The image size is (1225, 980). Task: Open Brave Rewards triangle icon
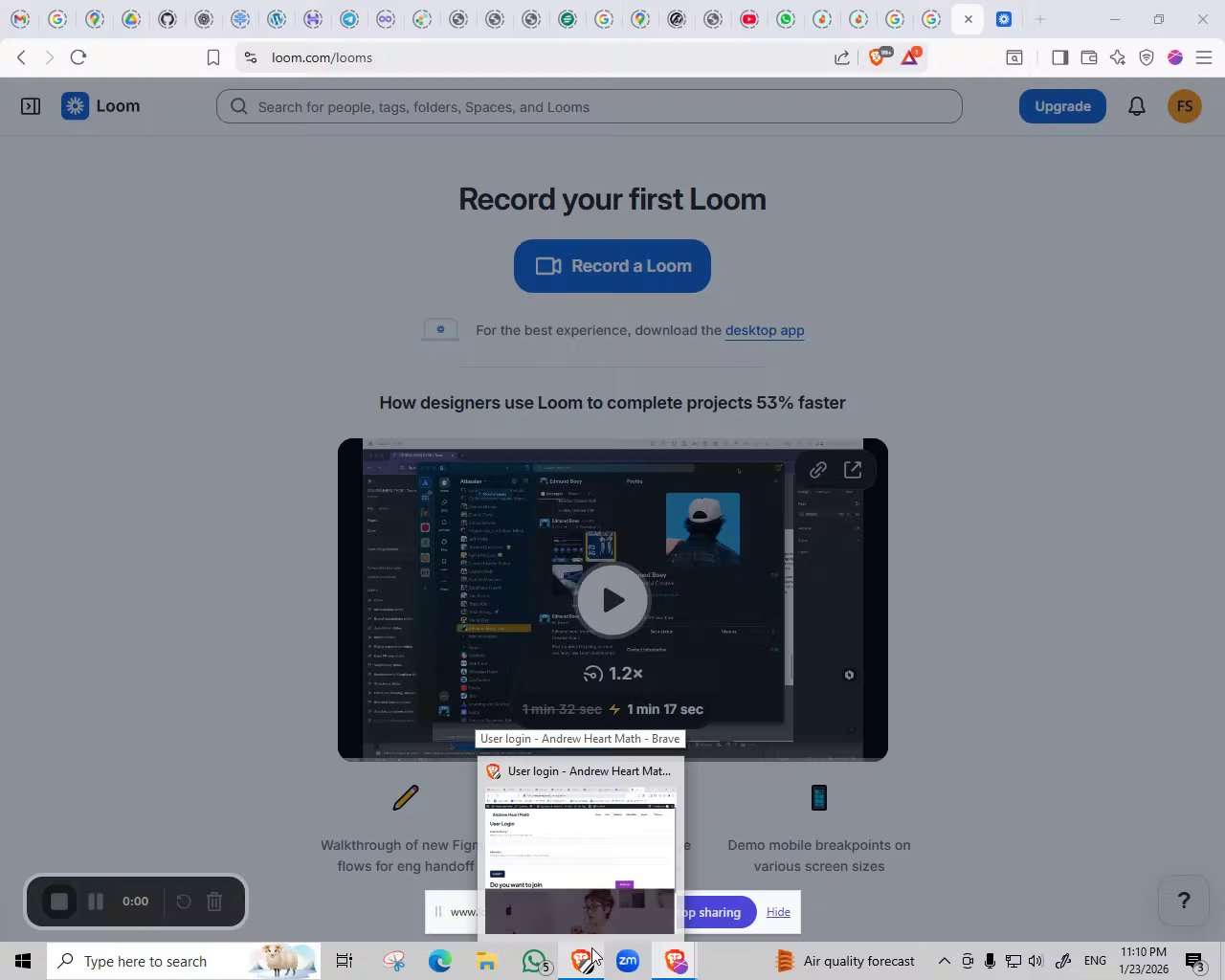tap(909, 57)
